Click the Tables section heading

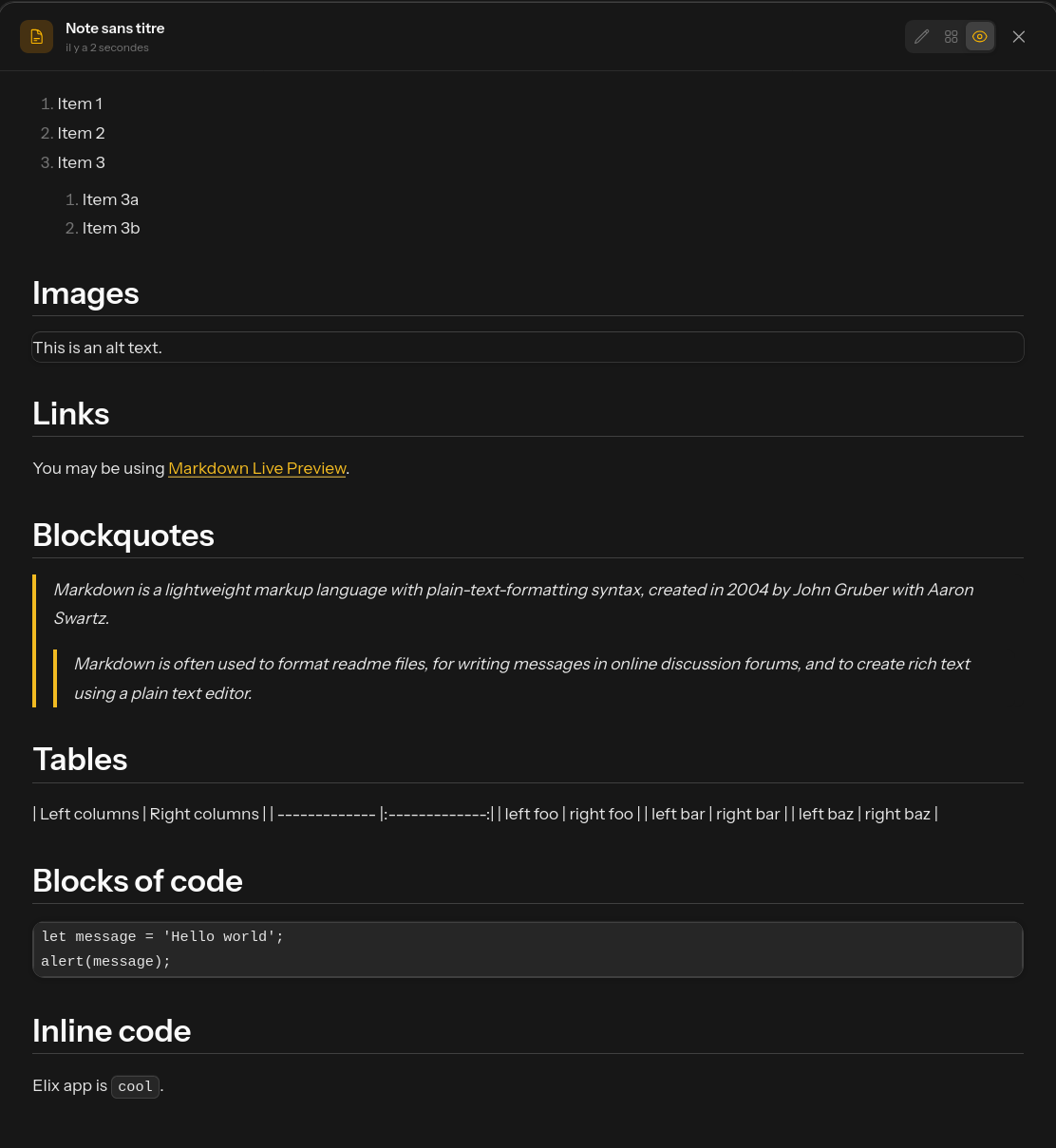point(80,759)
